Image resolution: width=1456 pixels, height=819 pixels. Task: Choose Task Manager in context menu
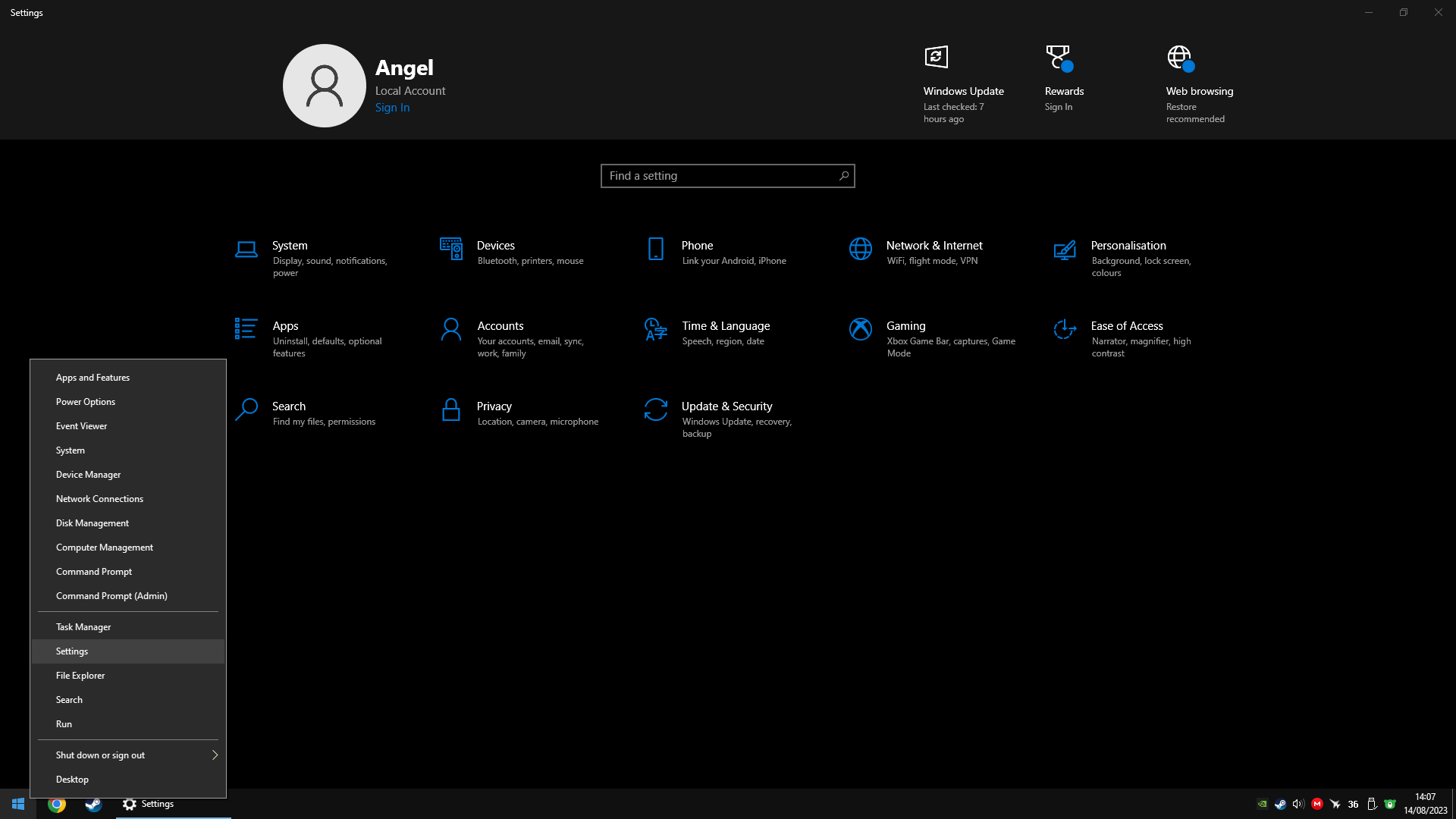point(83,627)
